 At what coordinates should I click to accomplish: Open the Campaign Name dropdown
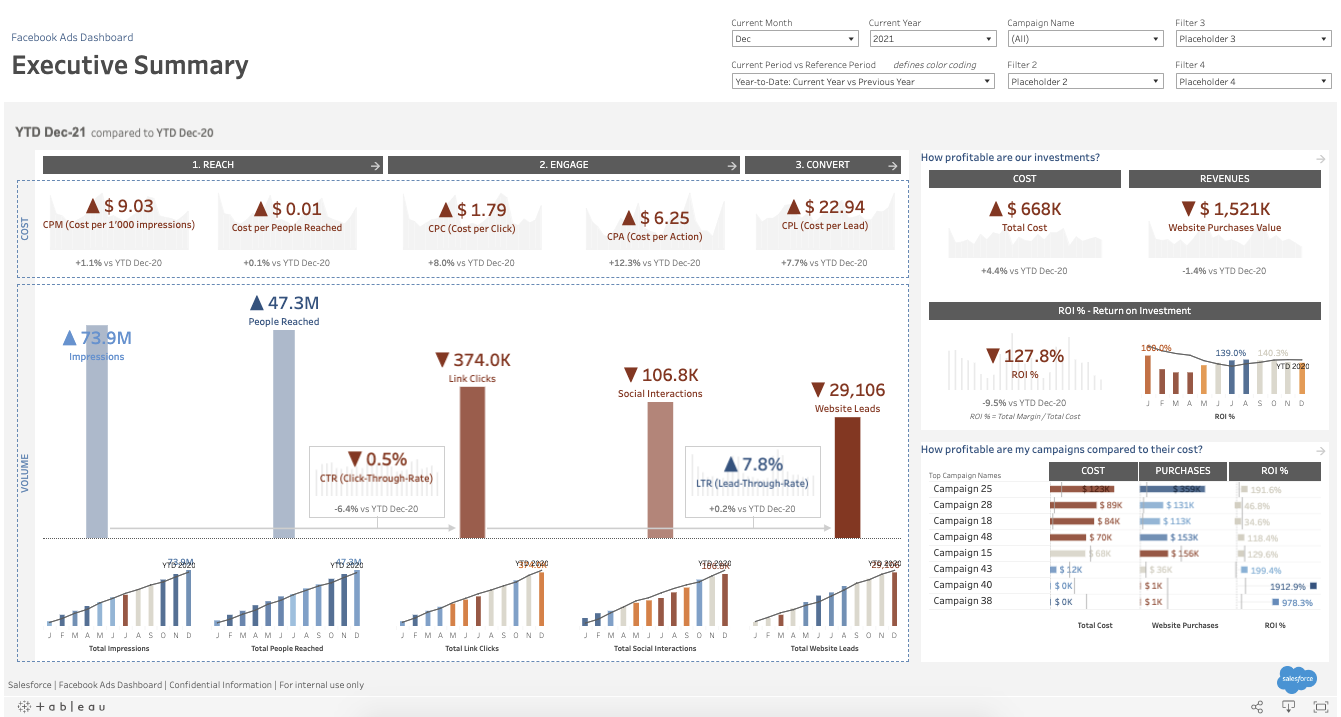1155,38
